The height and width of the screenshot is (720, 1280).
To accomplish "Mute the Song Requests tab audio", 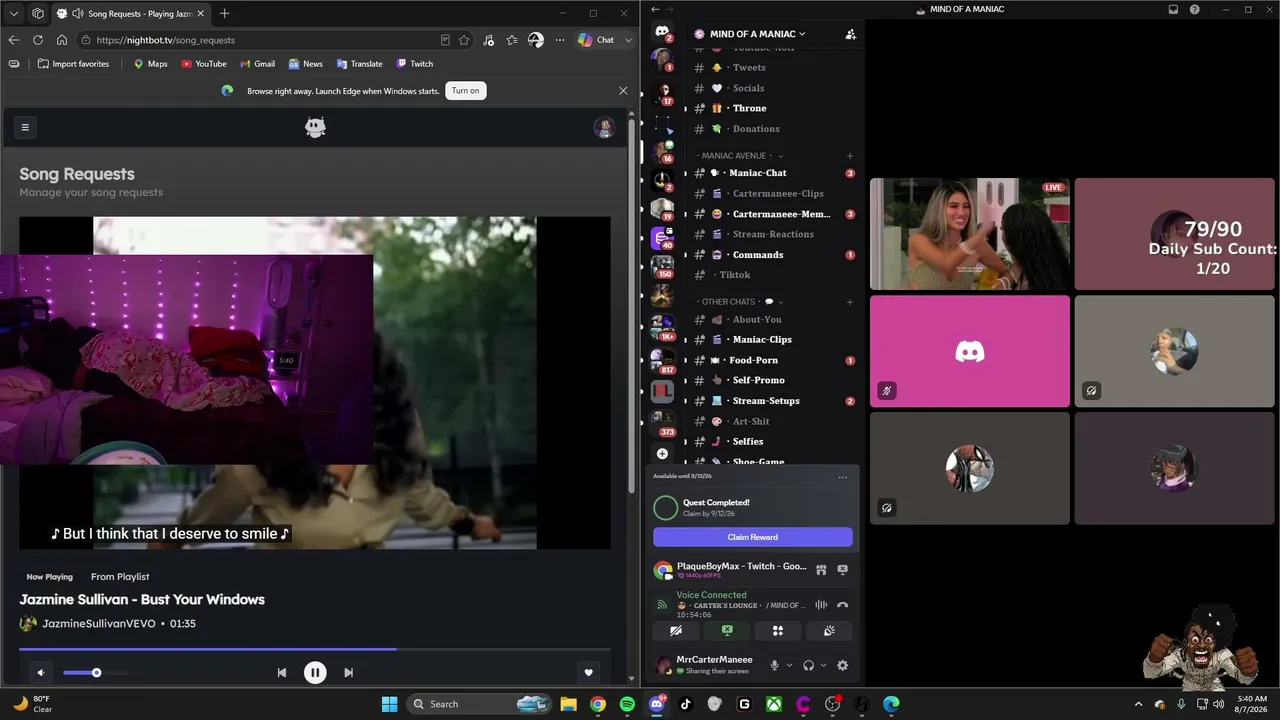I will tap(78, 13).
